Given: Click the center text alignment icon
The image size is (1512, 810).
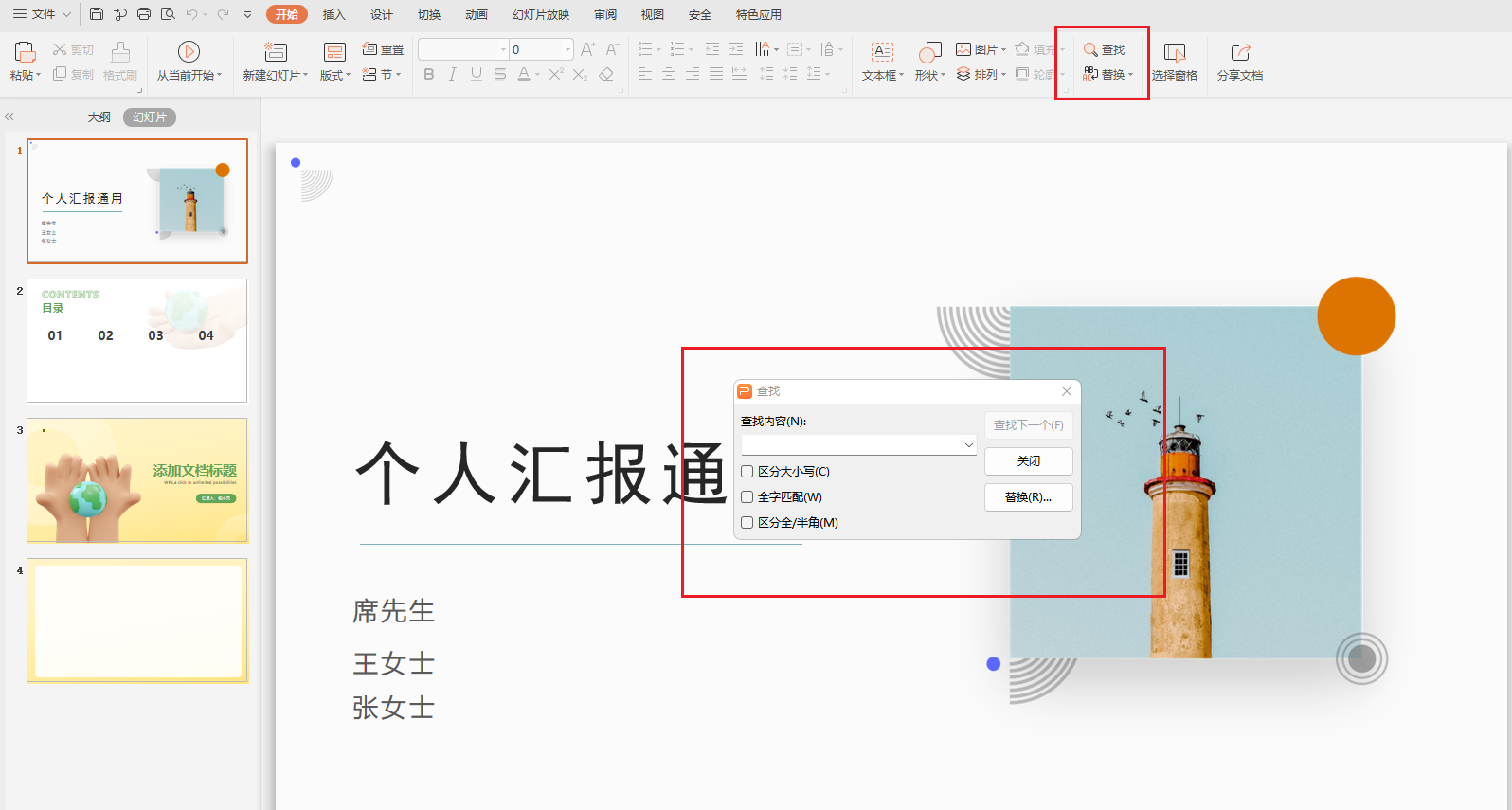Looking at the screenshot, I should 669,74.
